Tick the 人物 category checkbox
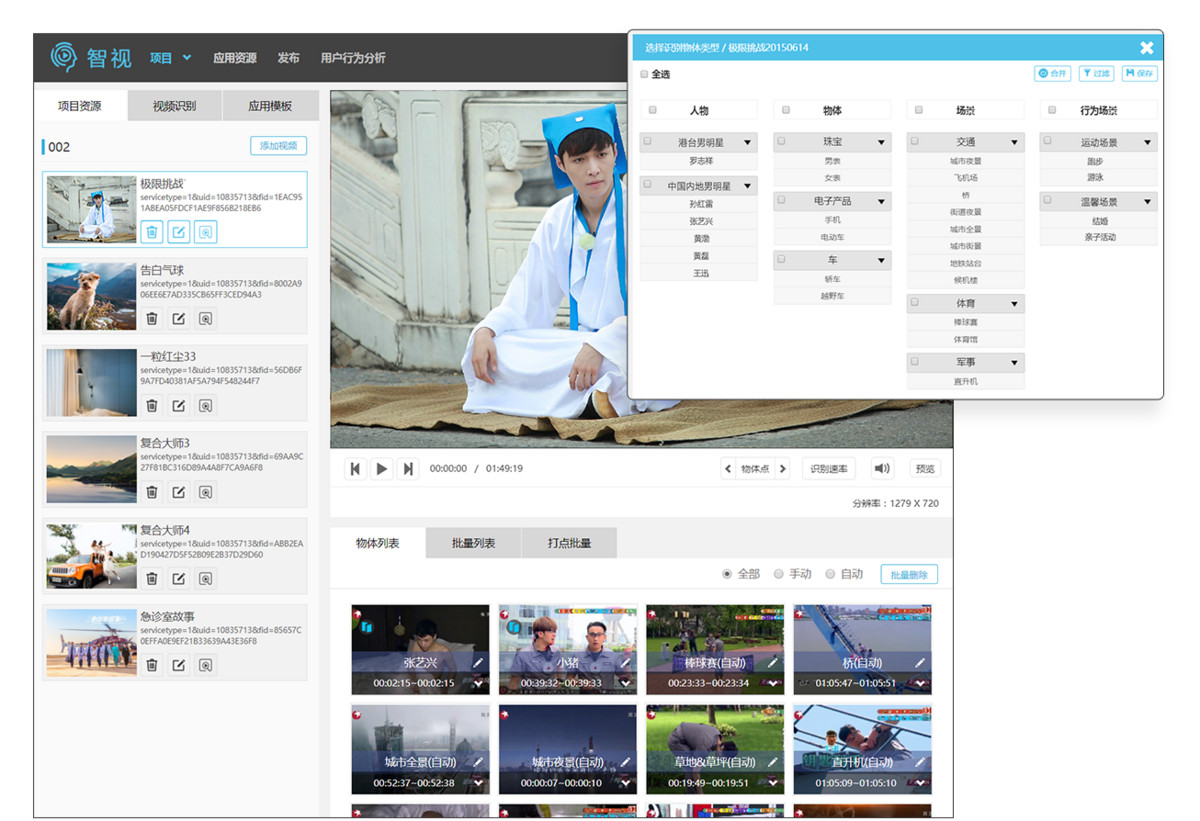 pyautogui.click(x=653, y=110)
